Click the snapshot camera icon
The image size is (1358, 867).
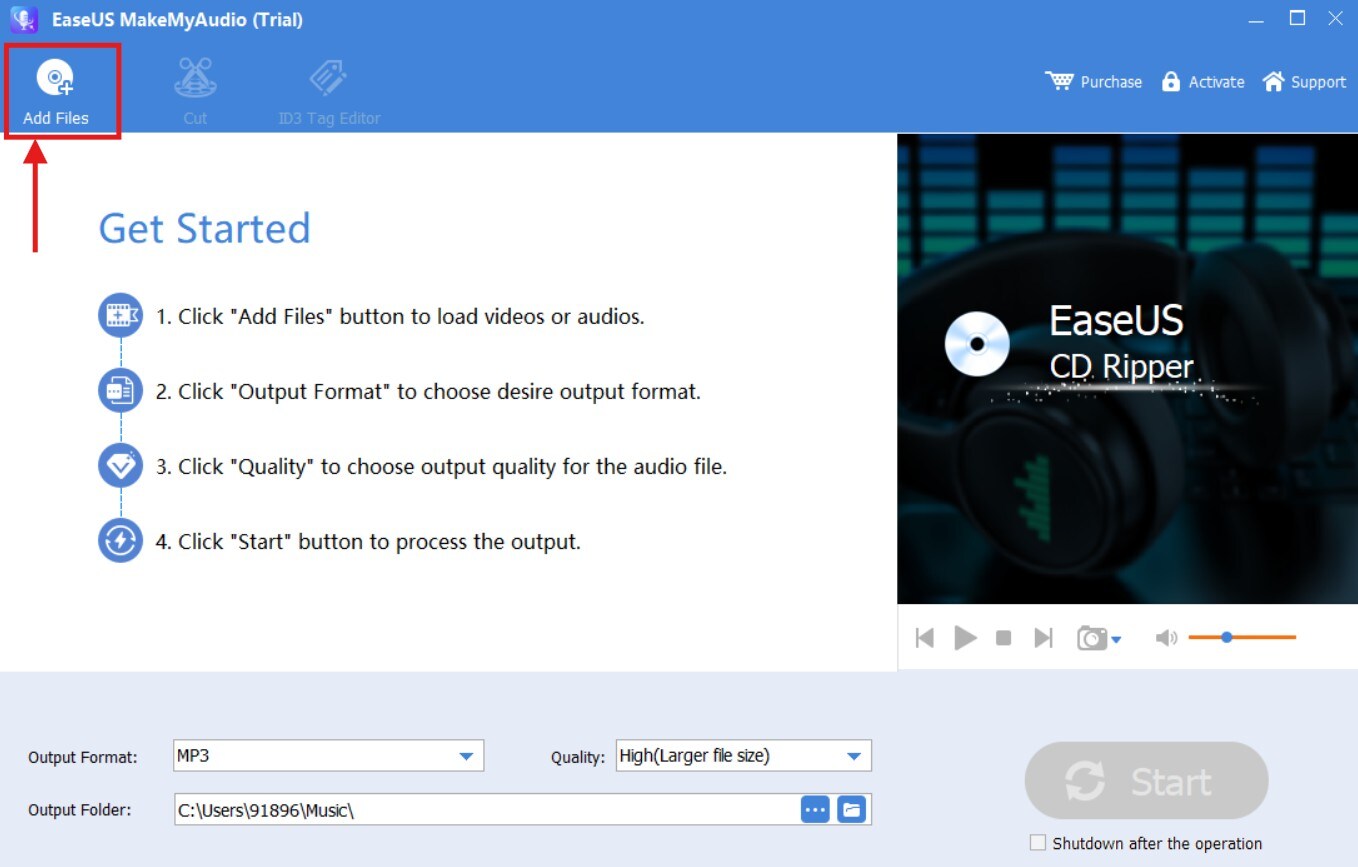click(x=1091, y=638)
